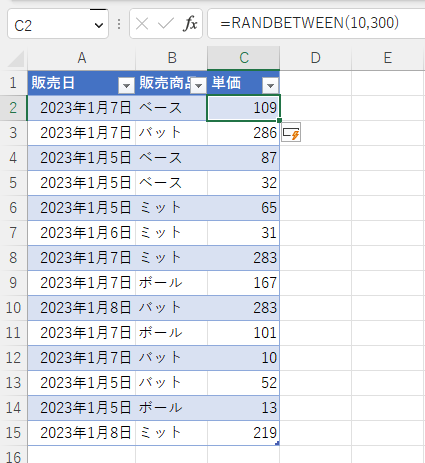The height and width of the screenshot is (463, 425).
Task: Select column C header
Action: pyautogui.click(x=244, y=58)
